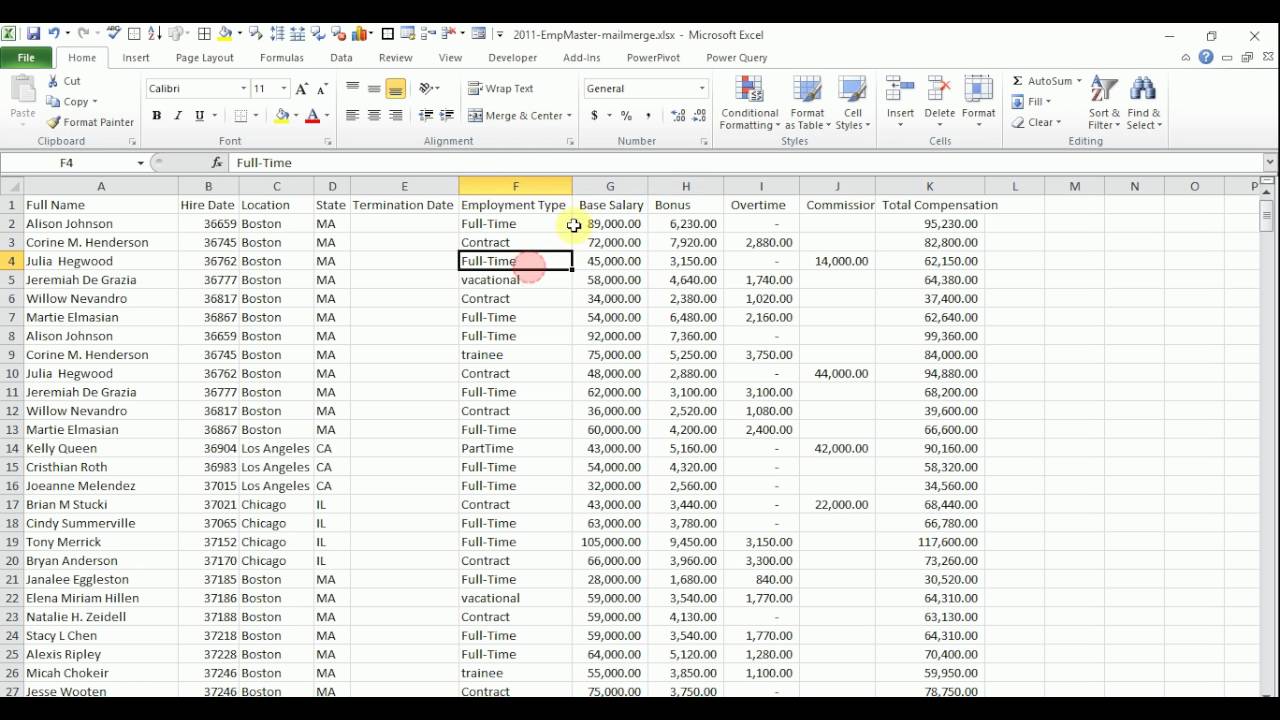Apply red Font Color

point(312,116)
